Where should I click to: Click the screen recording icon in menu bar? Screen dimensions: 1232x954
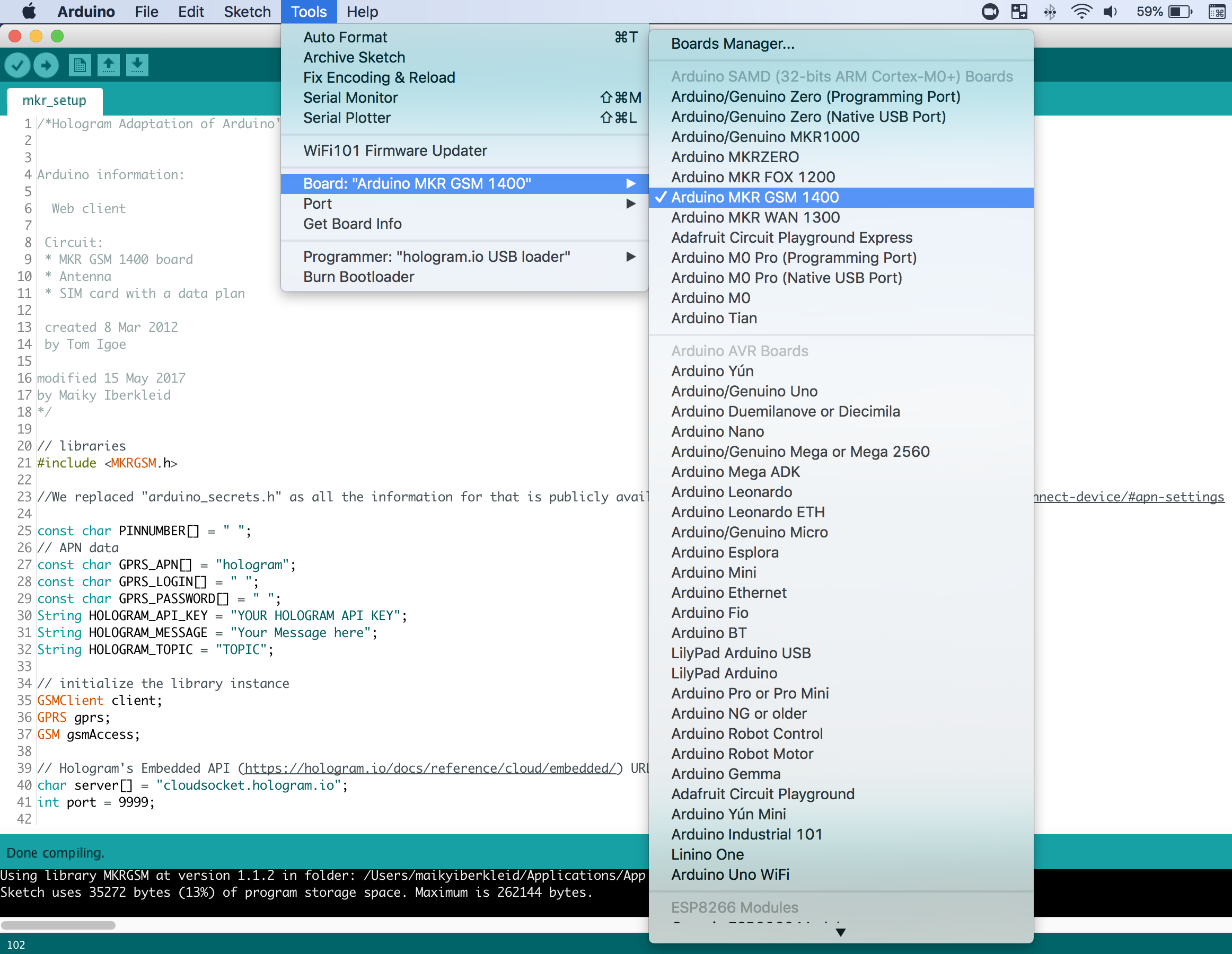pyautogui.click(x=990, y=11)
